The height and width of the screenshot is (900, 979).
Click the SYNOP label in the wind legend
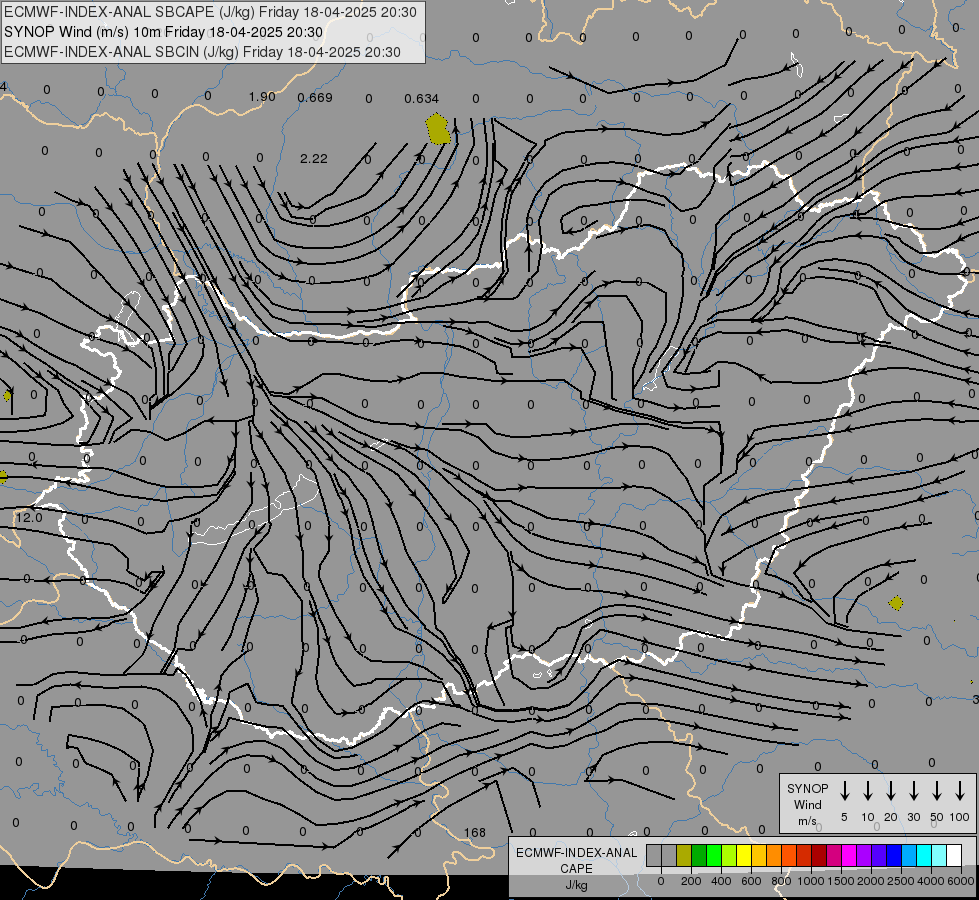807,788
